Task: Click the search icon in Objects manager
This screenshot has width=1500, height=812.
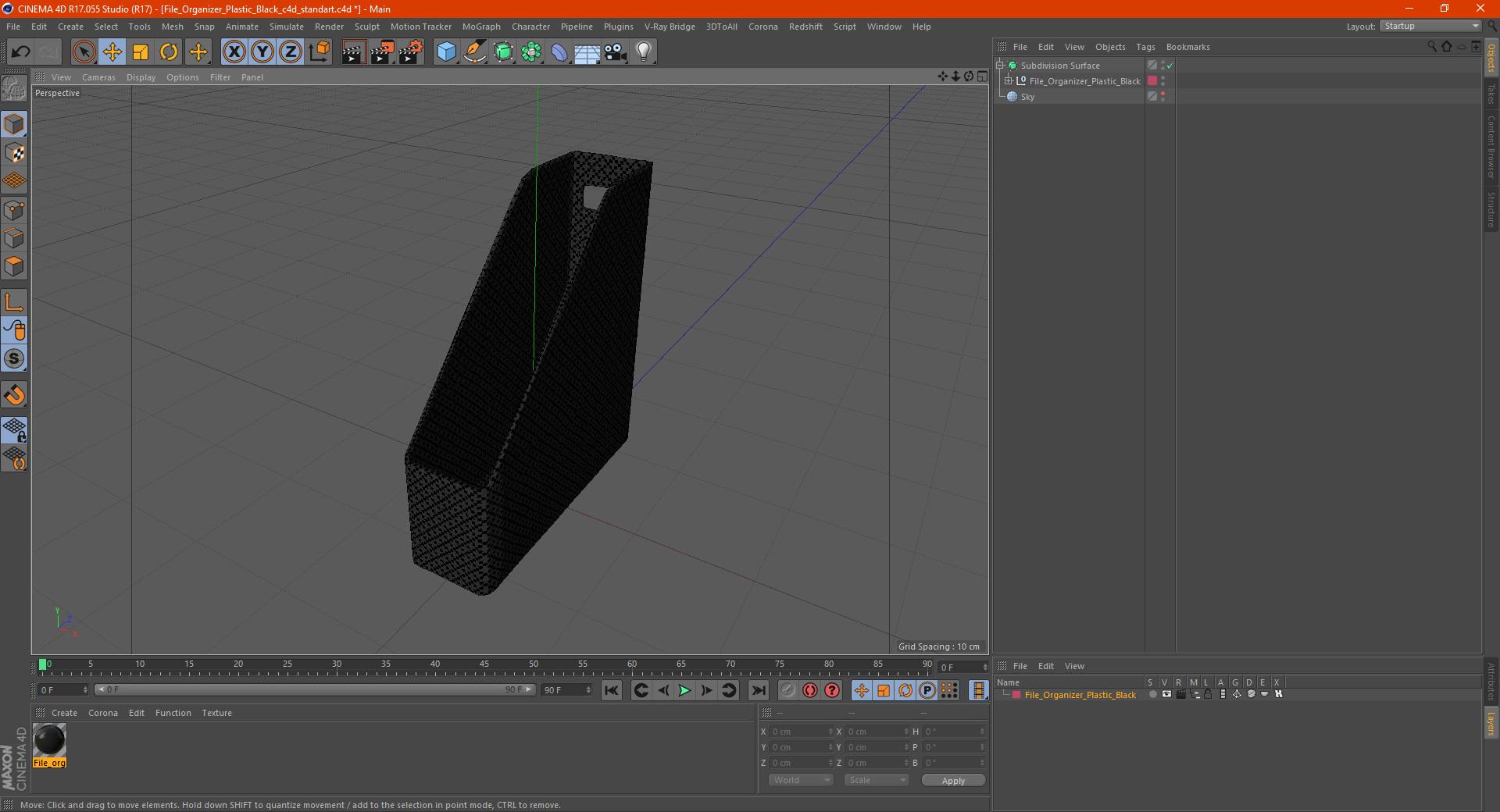Action: (1432, 47)
